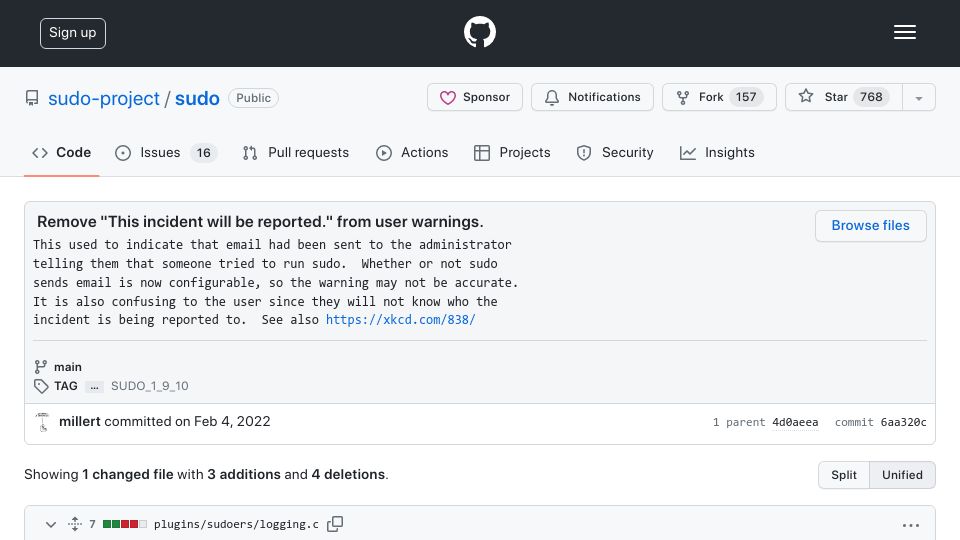Open the GitHub homepage logo
This screenshot has width=960, height=540.
tap(479, 32)
